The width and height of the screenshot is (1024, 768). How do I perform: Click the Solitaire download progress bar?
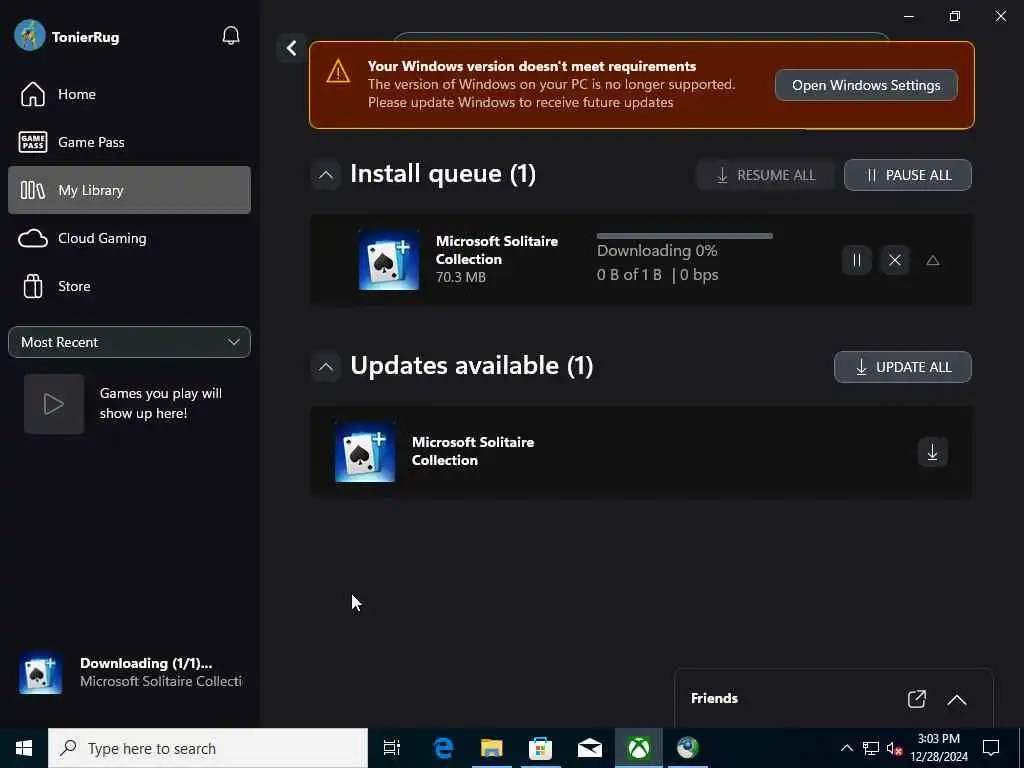684,236
